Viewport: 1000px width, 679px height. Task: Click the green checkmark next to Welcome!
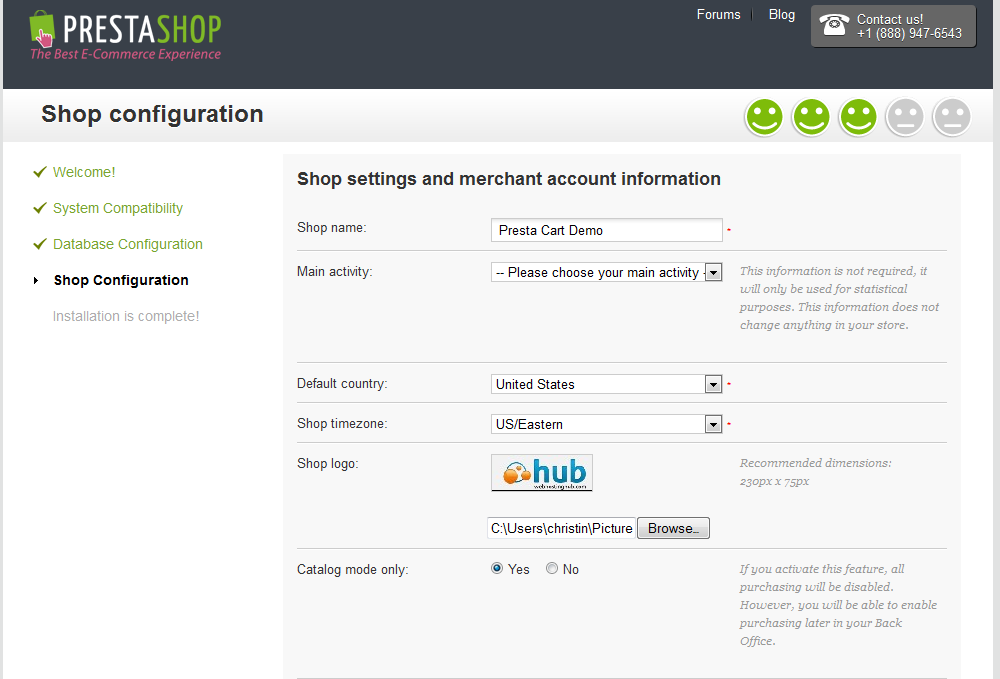(40, 172)
